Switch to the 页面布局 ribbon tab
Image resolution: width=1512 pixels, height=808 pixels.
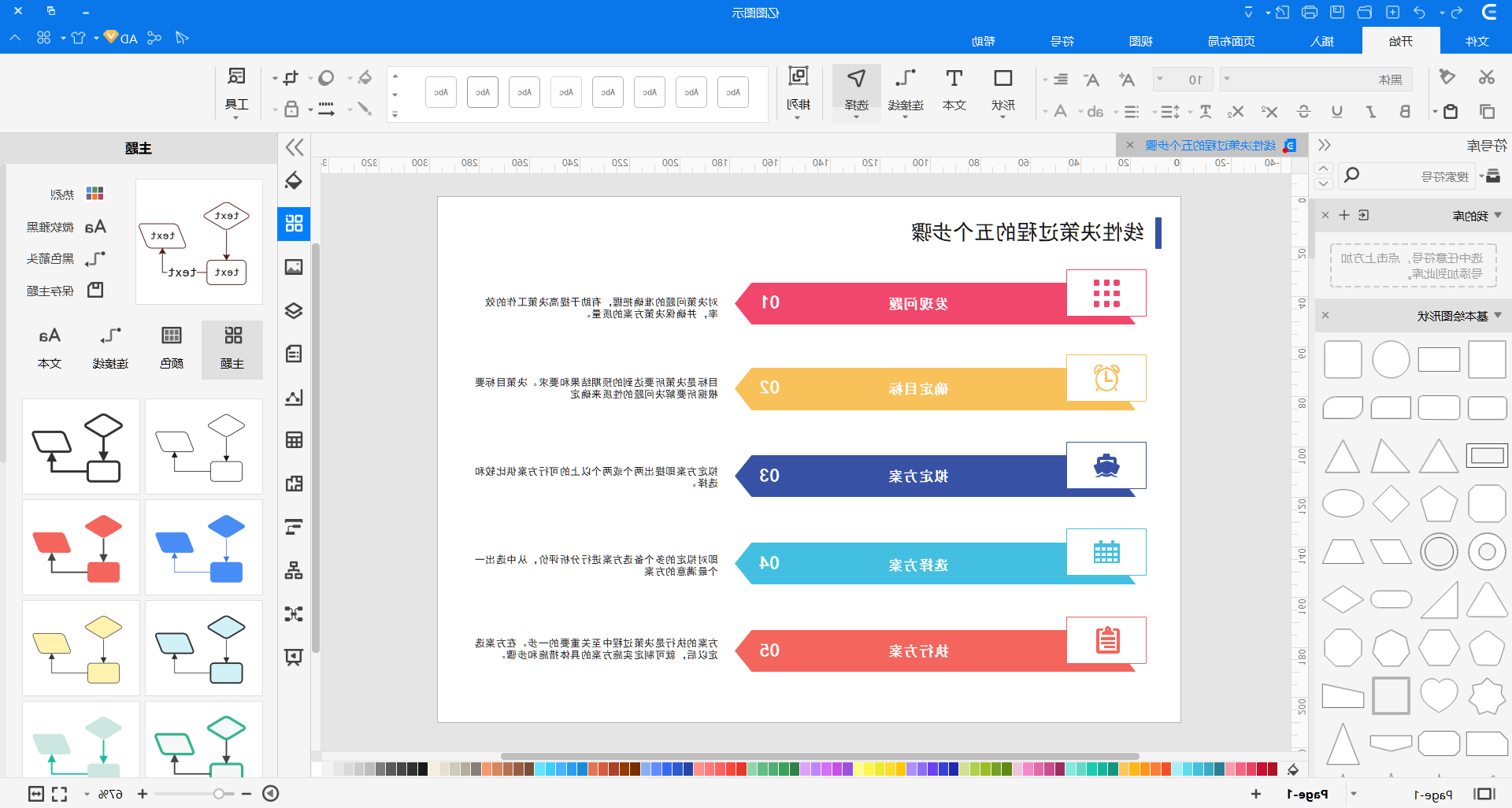click(x=1232, y=41)
